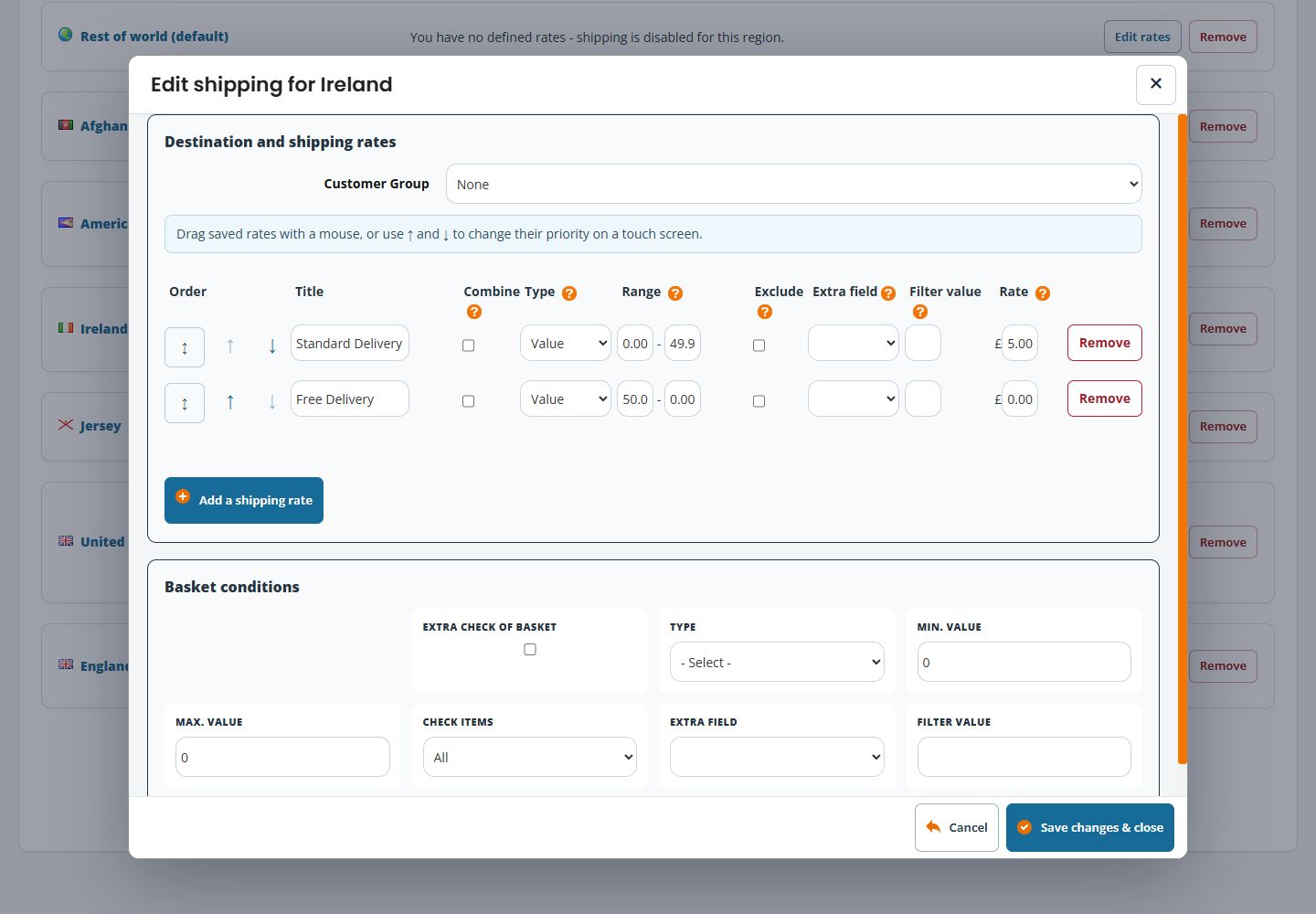Viewport: 1316px width, 914px height.
Task: Click Save changes & close
Action: click(1090, 827)
